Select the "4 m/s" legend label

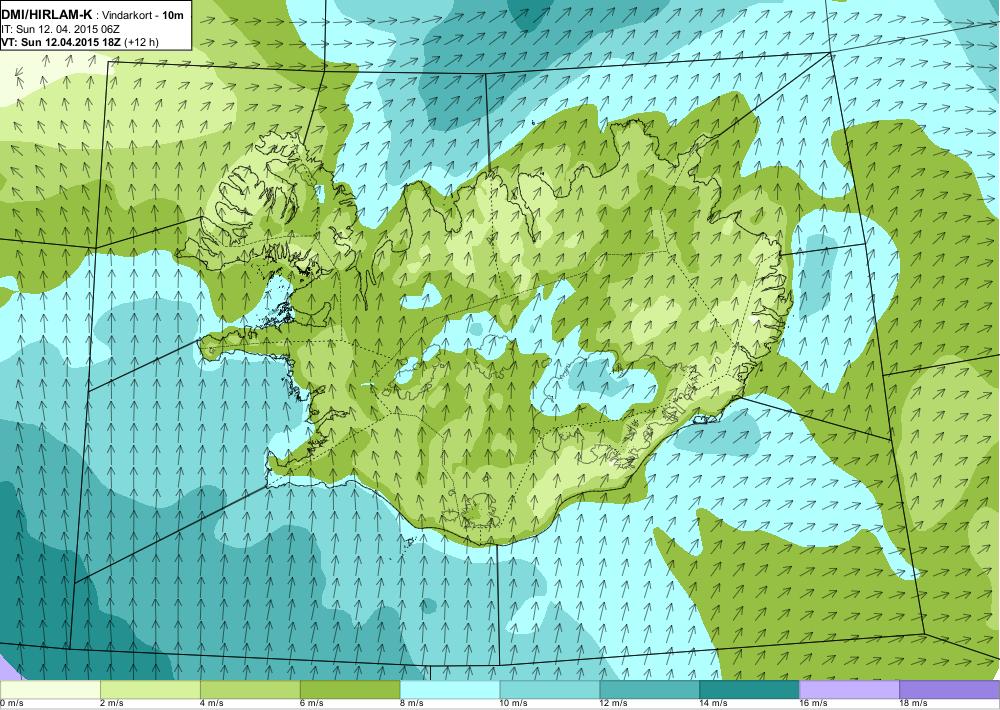tap(212, 704)
